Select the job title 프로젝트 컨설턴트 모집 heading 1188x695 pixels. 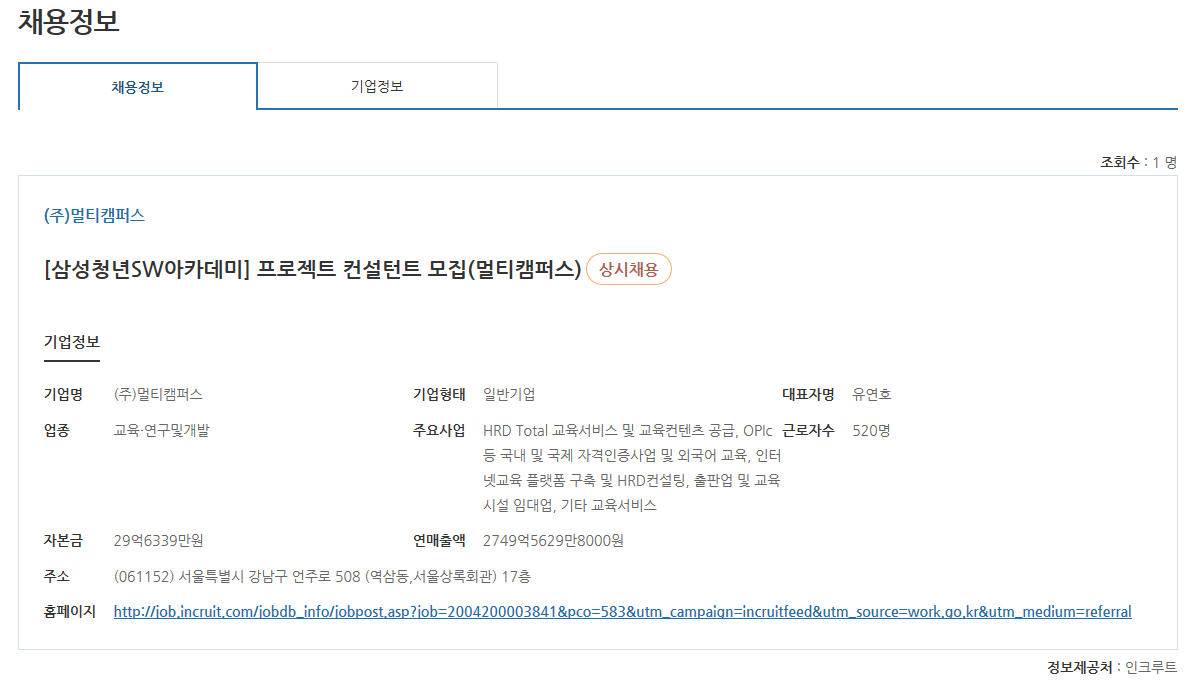(x=312, y=269)
